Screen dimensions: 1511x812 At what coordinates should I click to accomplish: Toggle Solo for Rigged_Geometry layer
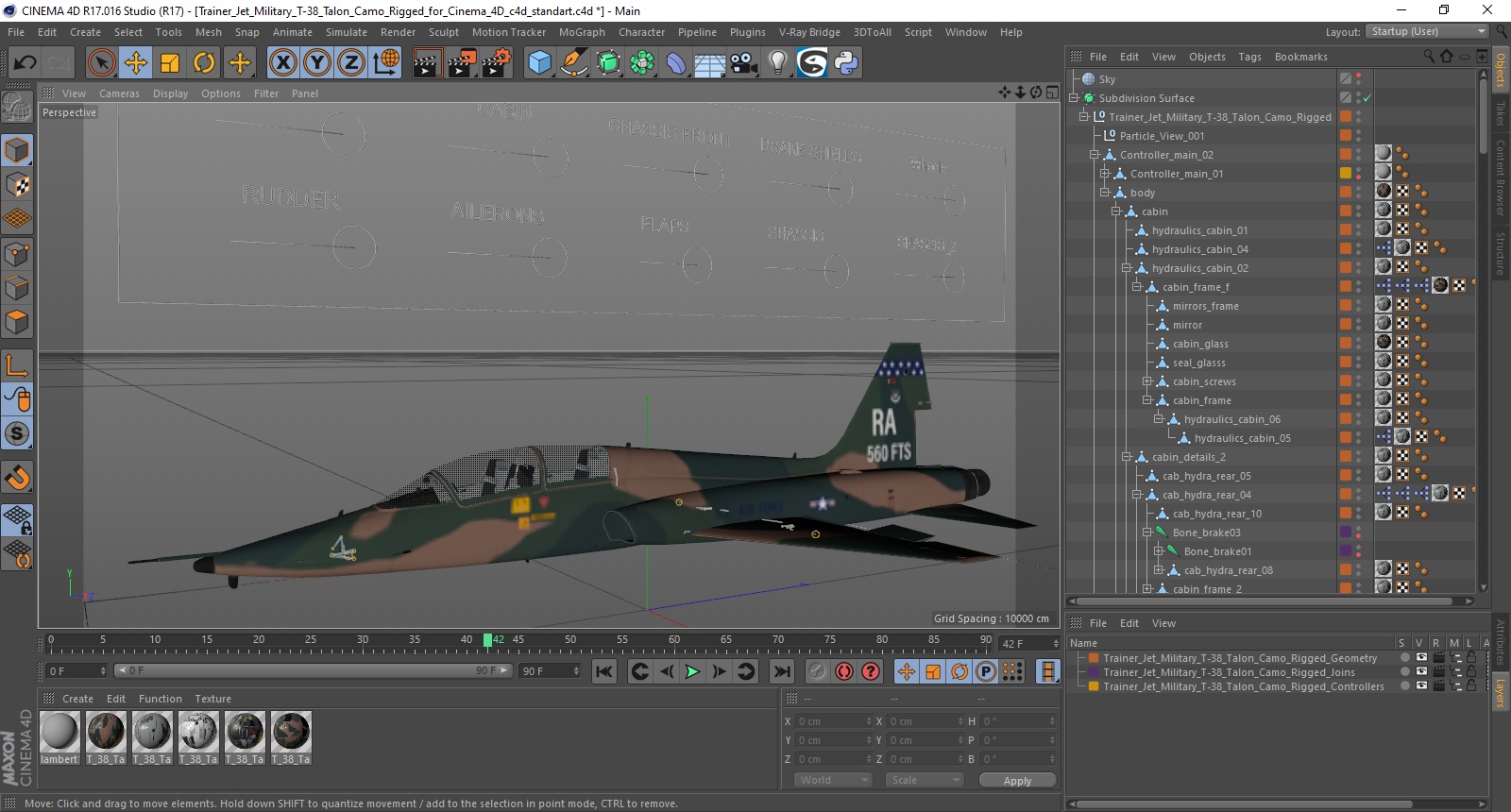[x=1404, y=658]
